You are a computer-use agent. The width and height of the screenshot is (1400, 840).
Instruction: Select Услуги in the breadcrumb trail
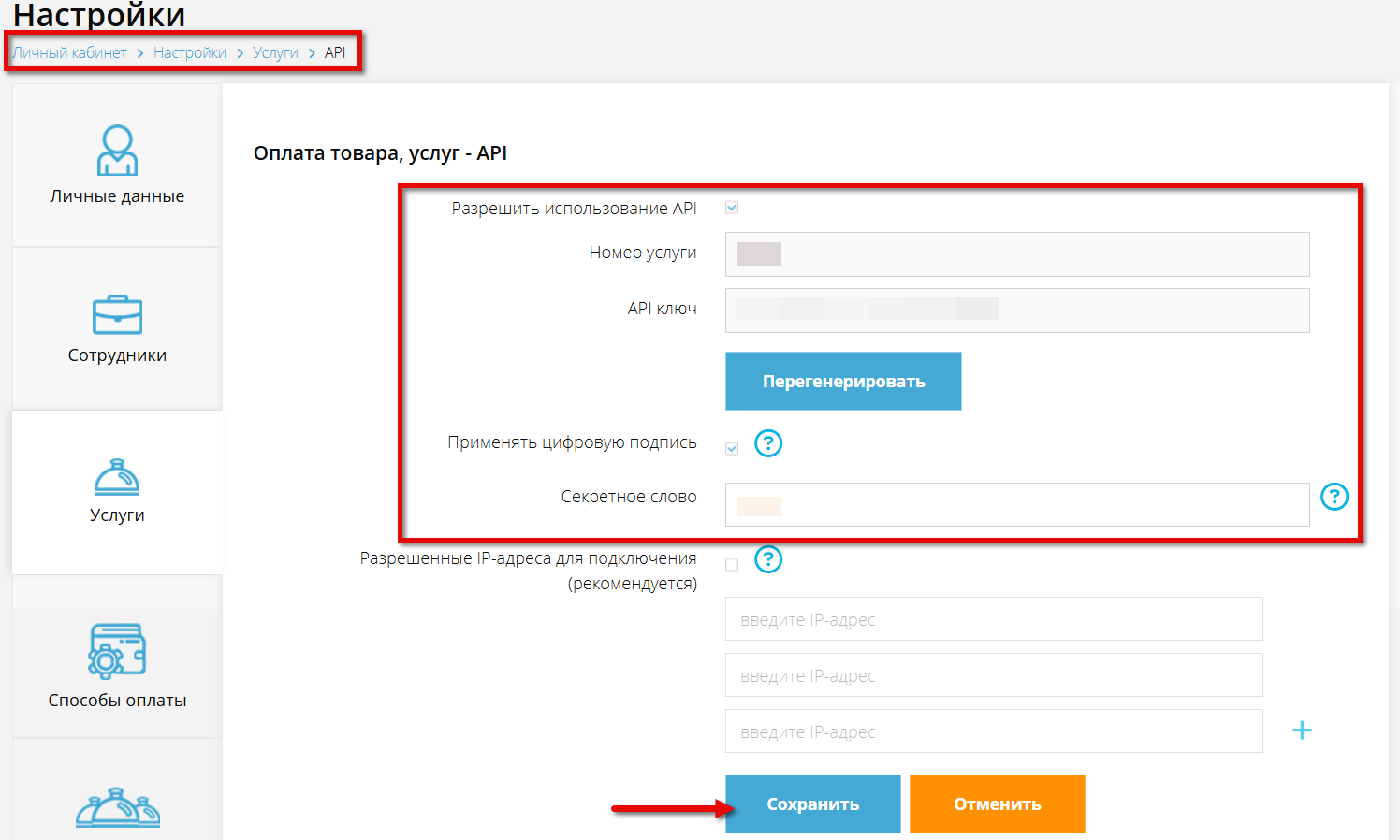point(275,52)
